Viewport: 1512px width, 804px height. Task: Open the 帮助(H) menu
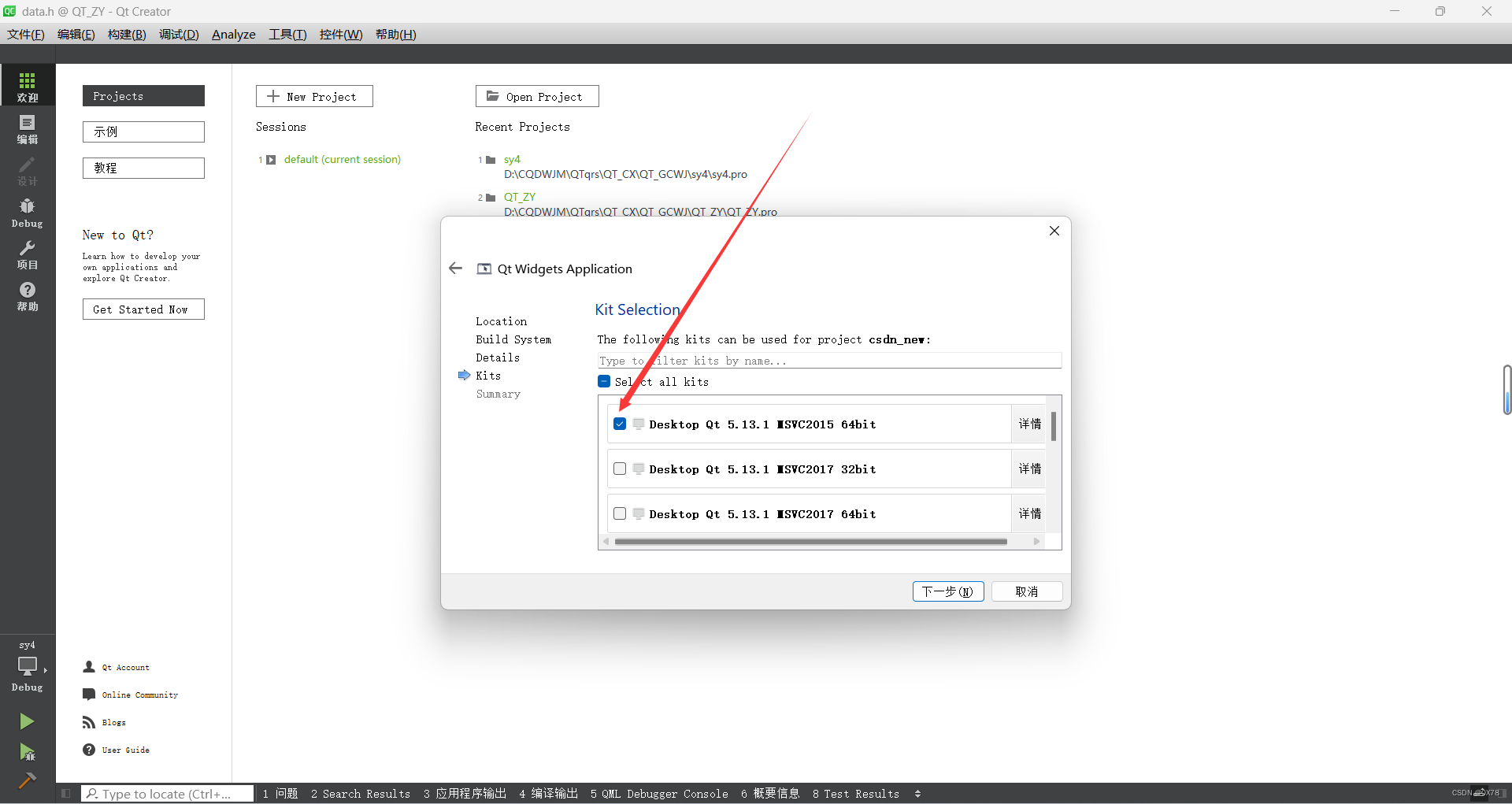click(x=395, y=34)
